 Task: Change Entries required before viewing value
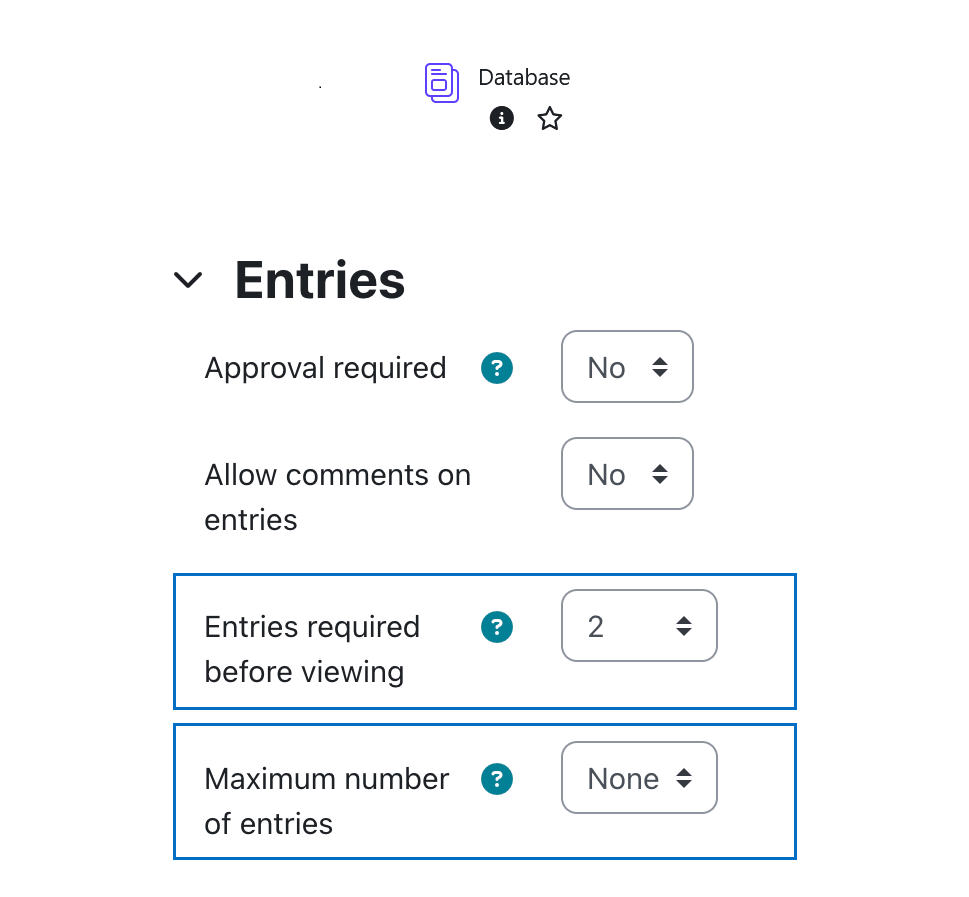pyautogui.click(x=639, y=625)
